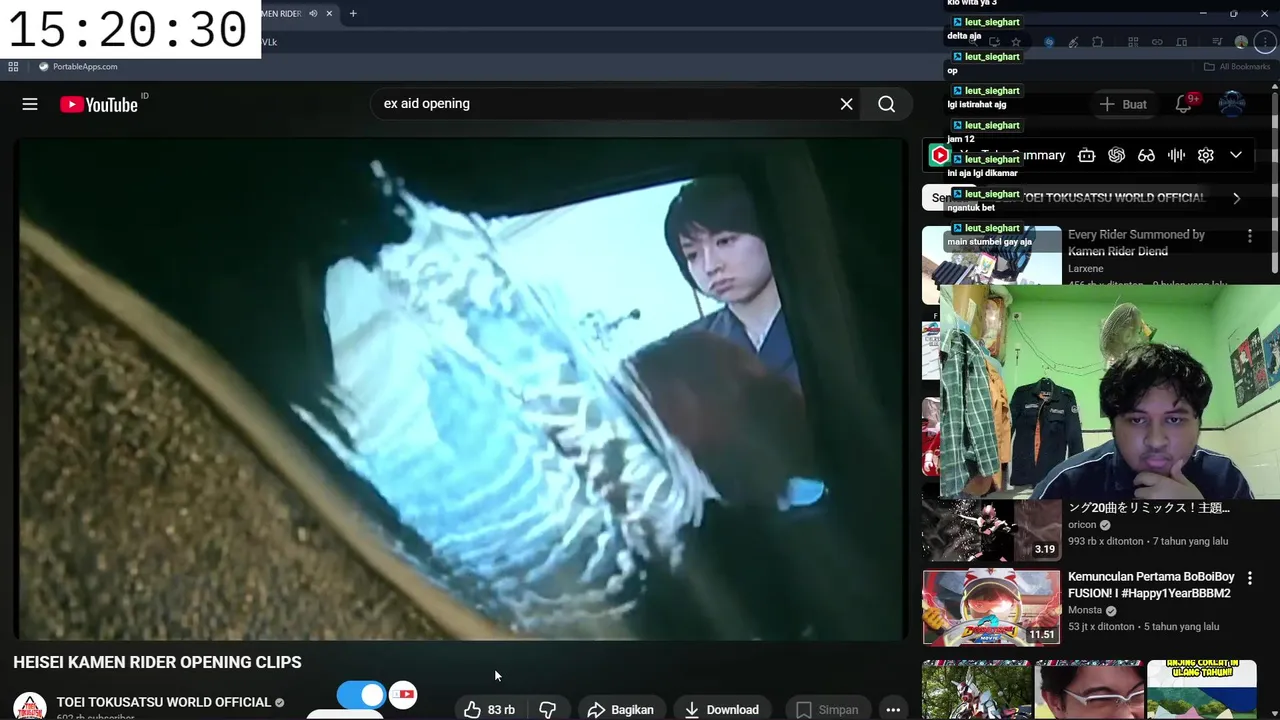The width and height of the screenshot is (1280, 720).
Task: Open the Monsta channel name
Action: tap(1085, 610)
